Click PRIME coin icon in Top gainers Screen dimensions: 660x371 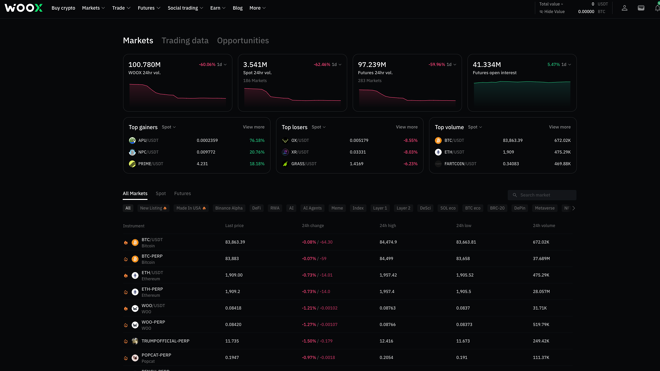coord(132,164)
